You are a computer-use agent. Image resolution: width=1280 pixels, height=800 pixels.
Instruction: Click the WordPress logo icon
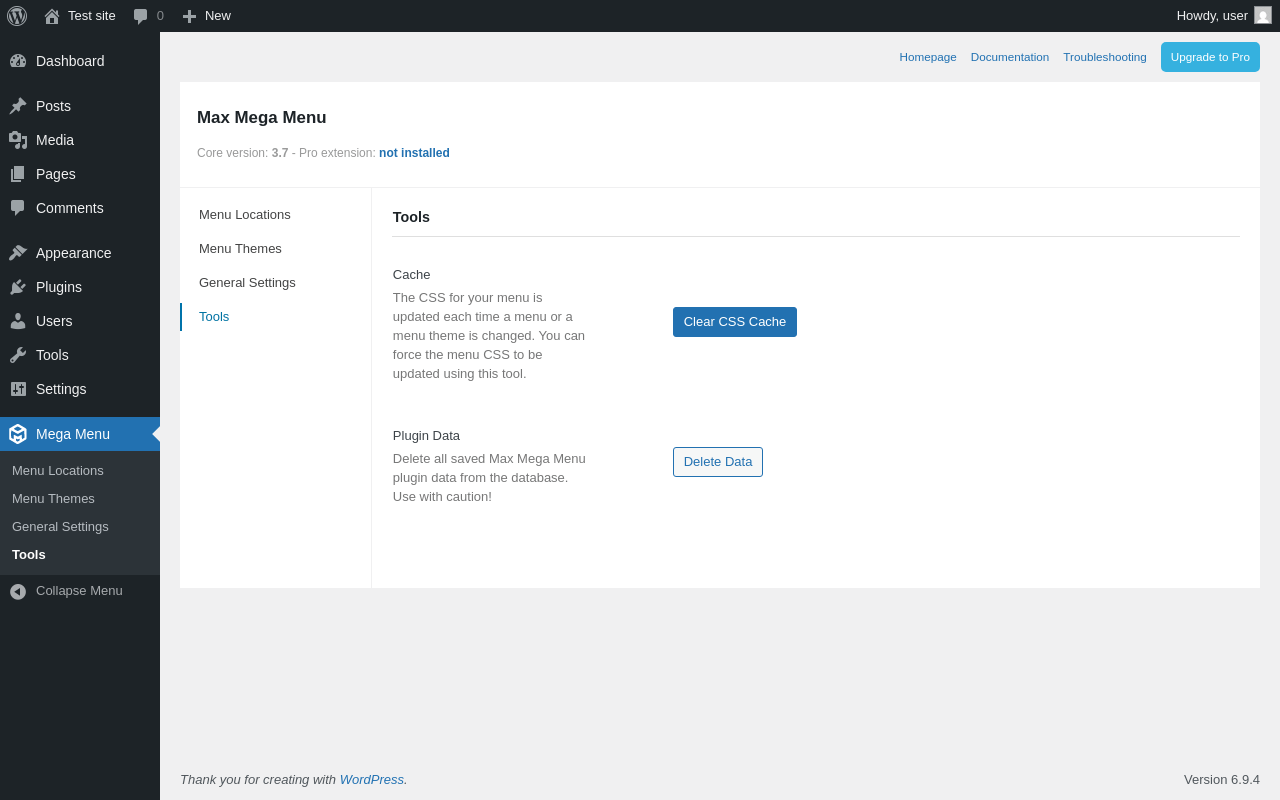click(17, 16)
